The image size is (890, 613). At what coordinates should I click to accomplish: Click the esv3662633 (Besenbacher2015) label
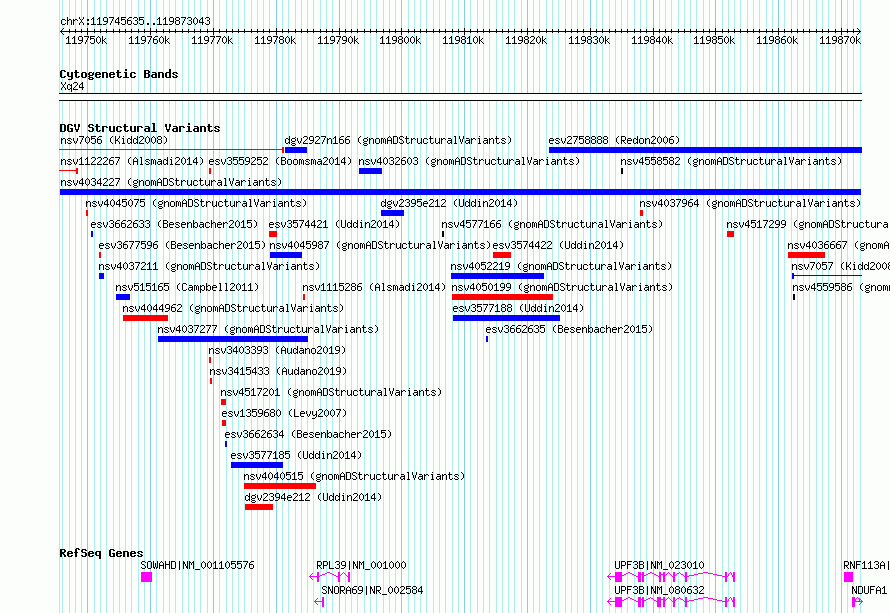174,224
